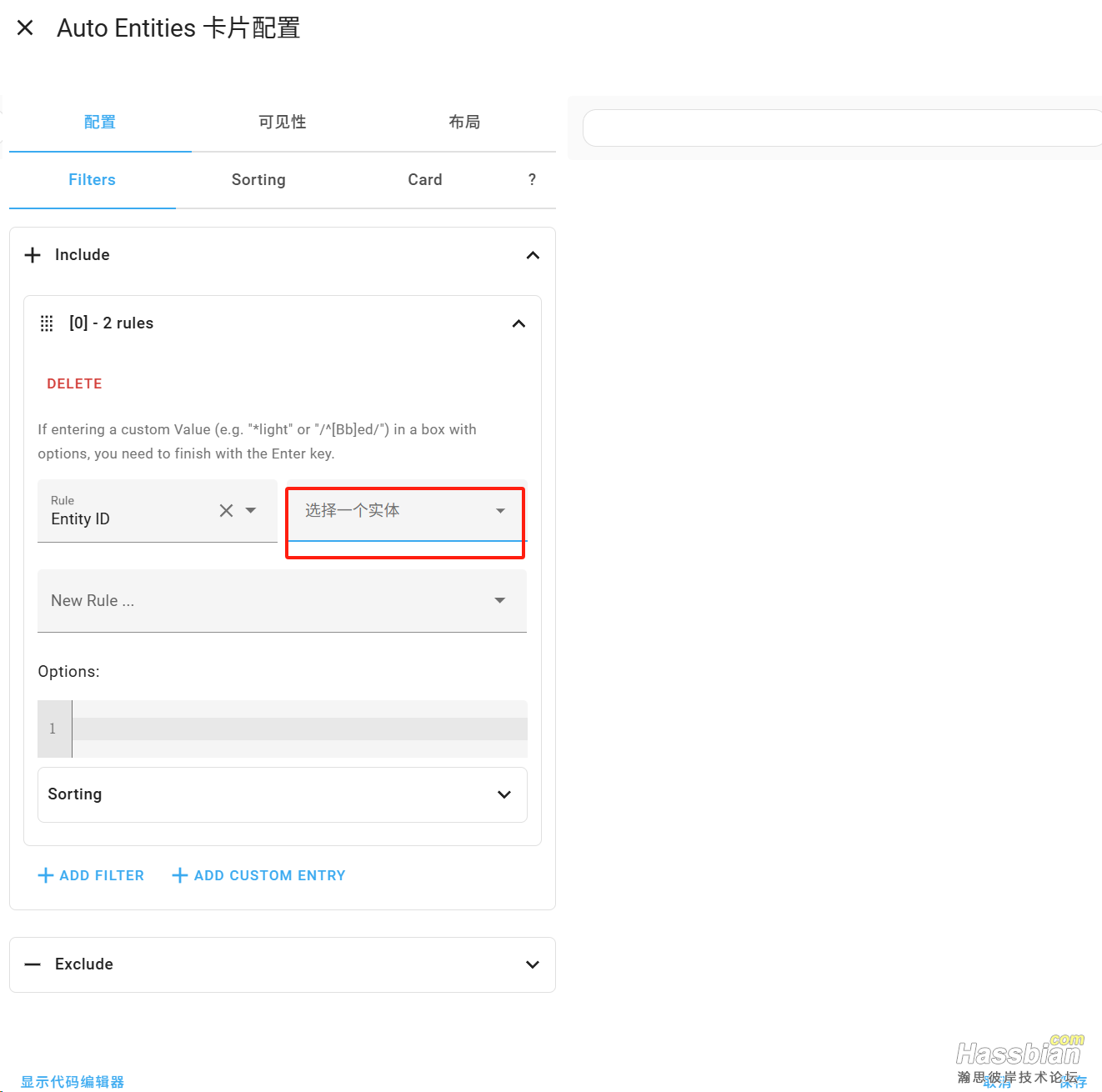The image size is (1102, 1092).
Task: Open the 布局 tab
Action: pyautogui.click(x=464, y=123)
